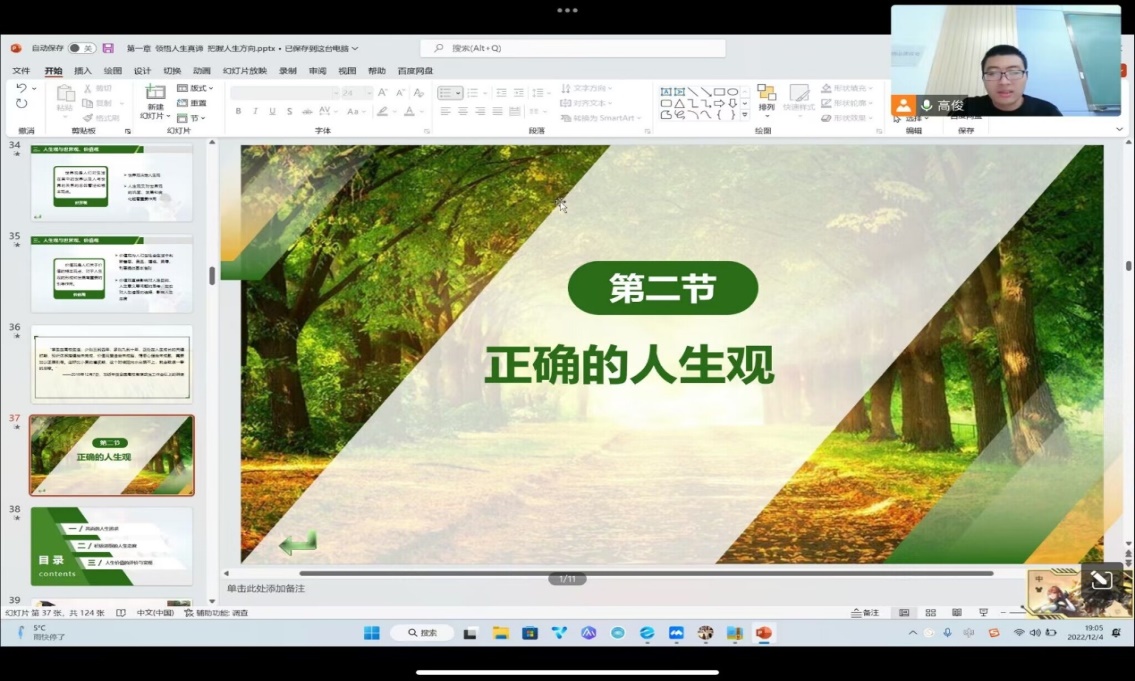Screen dimensions: 1135x681
Task: Switch to Slide Sorter view icon
Action: click(x=930, y=613)
